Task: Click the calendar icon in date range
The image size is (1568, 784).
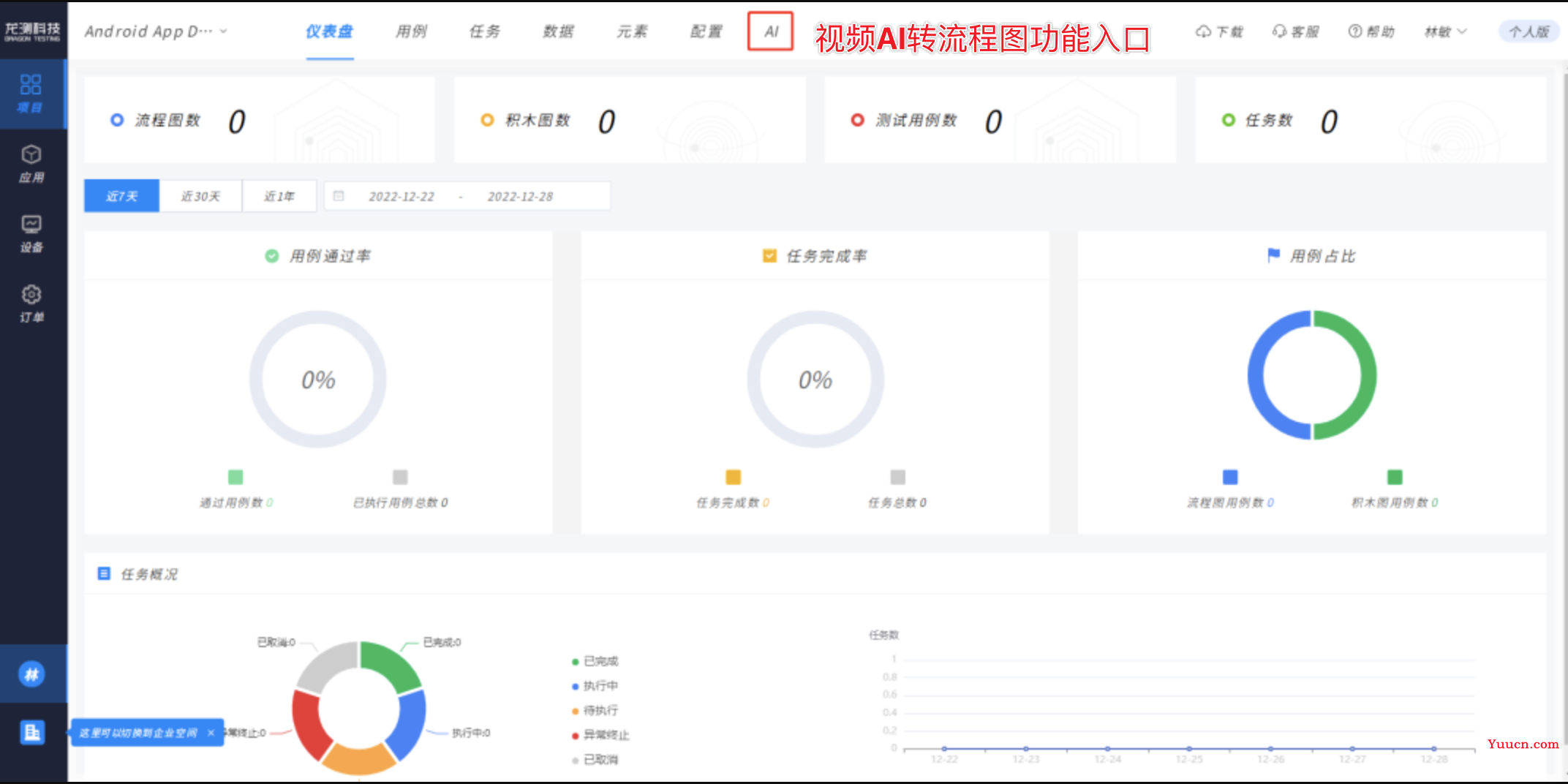Action: pyautogui.click(x=339, y=196)
